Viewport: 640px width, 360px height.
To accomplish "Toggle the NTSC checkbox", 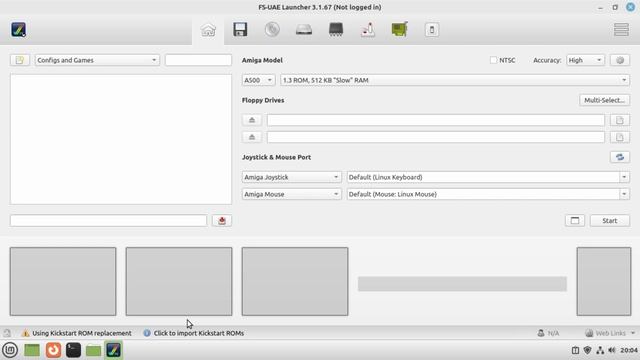I will pos(493,60).
